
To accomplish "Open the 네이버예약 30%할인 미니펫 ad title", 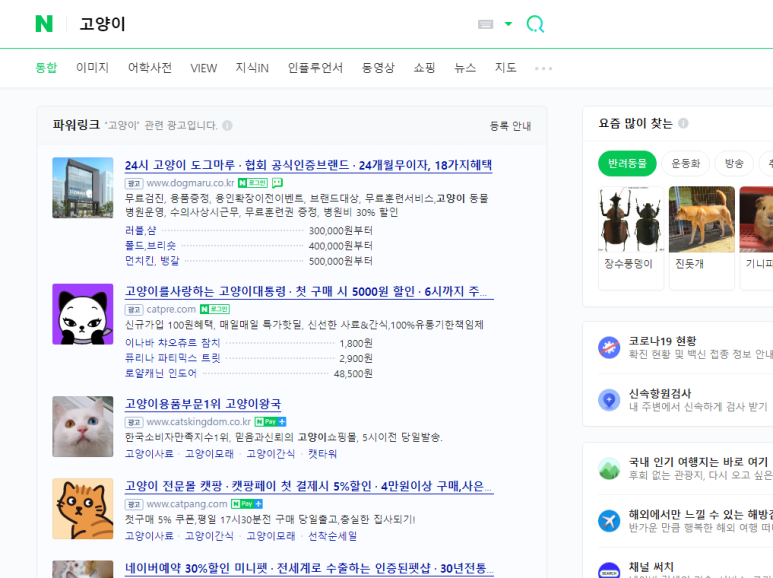I will pyautogui.click(x=309, y=568).
